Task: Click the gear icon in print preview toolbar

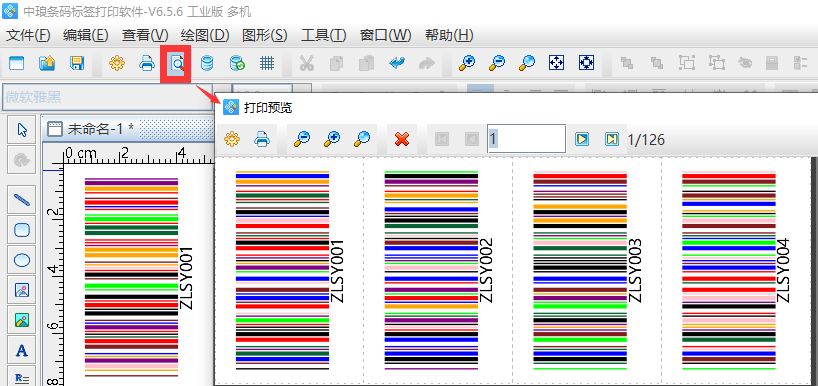Action: (232, 139)
